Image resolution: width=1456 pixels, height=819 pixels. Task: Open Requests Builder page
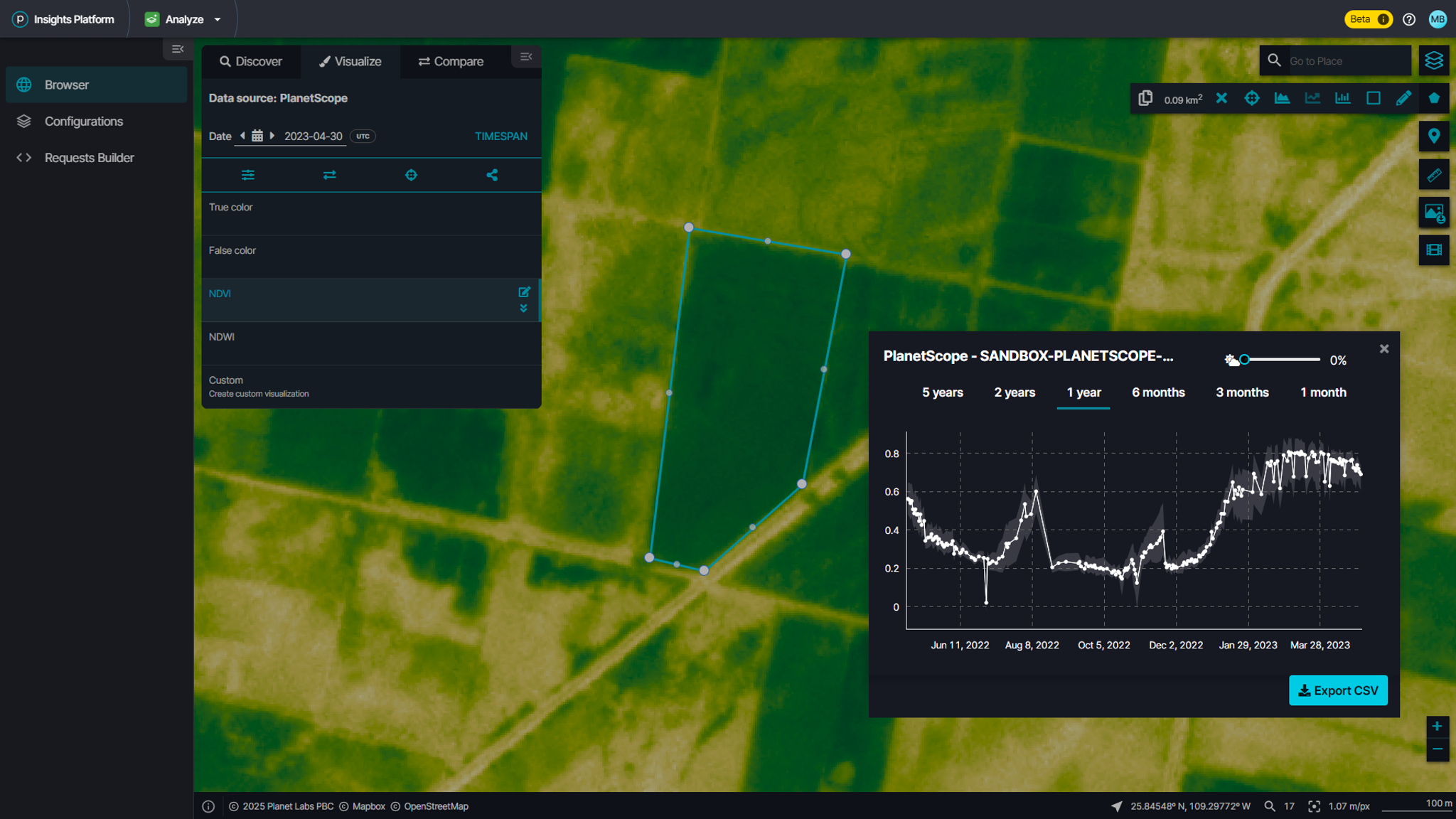click(x=89, y=158)
